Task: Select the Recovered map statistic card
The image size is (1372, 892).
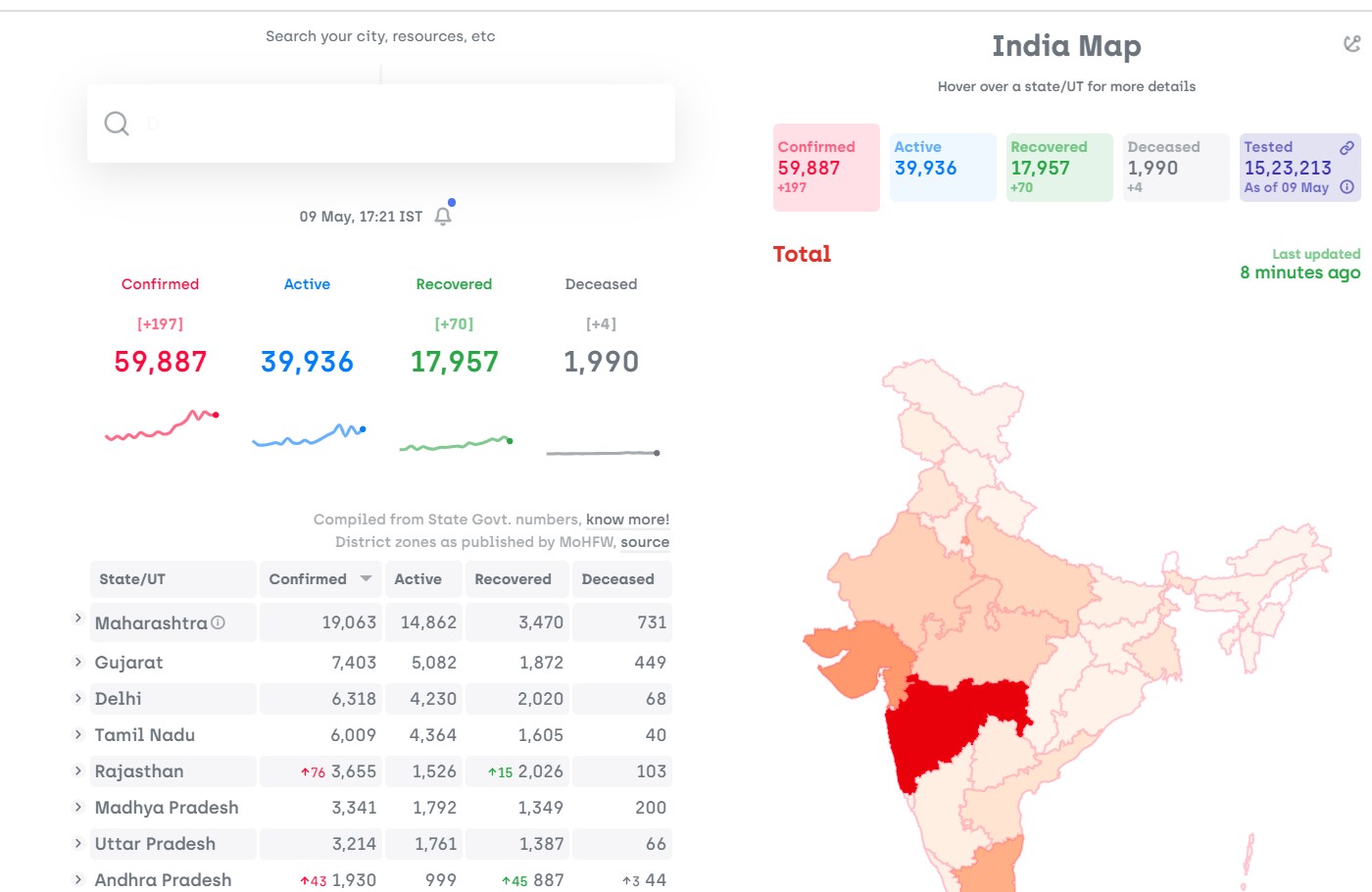Action: (1059, 168)
